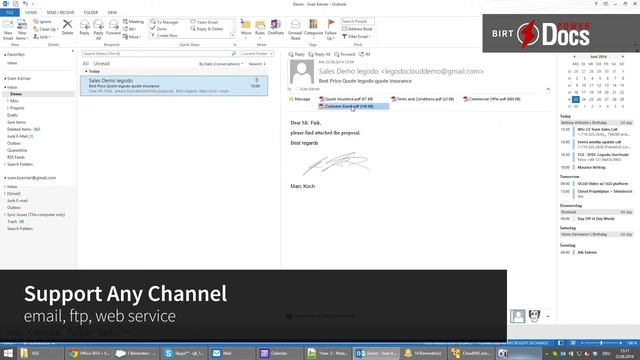This screenshot has height=360, width=640.
Task: Switch to the VIEW ribbon tab
Action: tap(112, 13)
